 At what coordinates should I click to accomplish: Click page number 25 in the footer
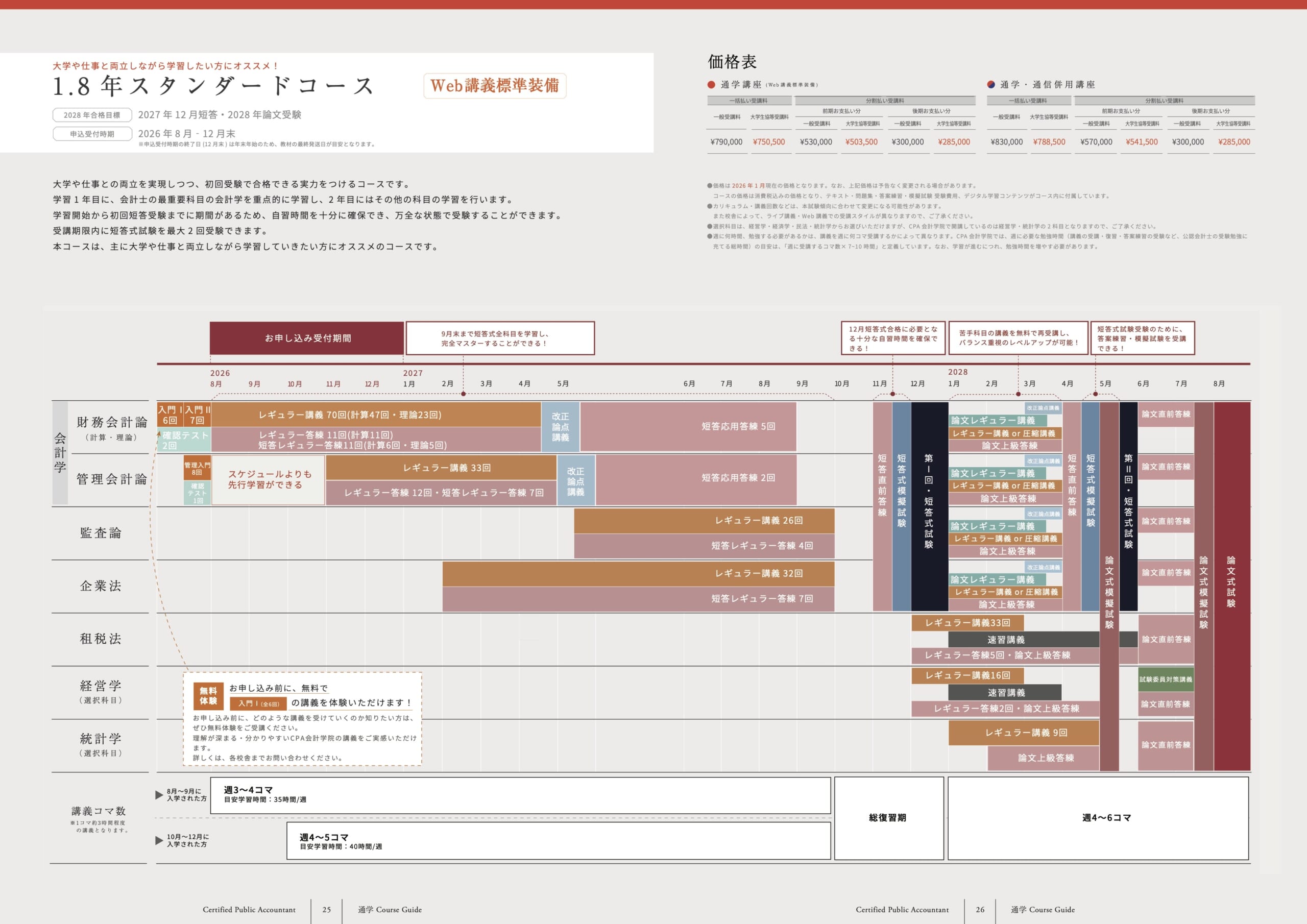[326, 910]
